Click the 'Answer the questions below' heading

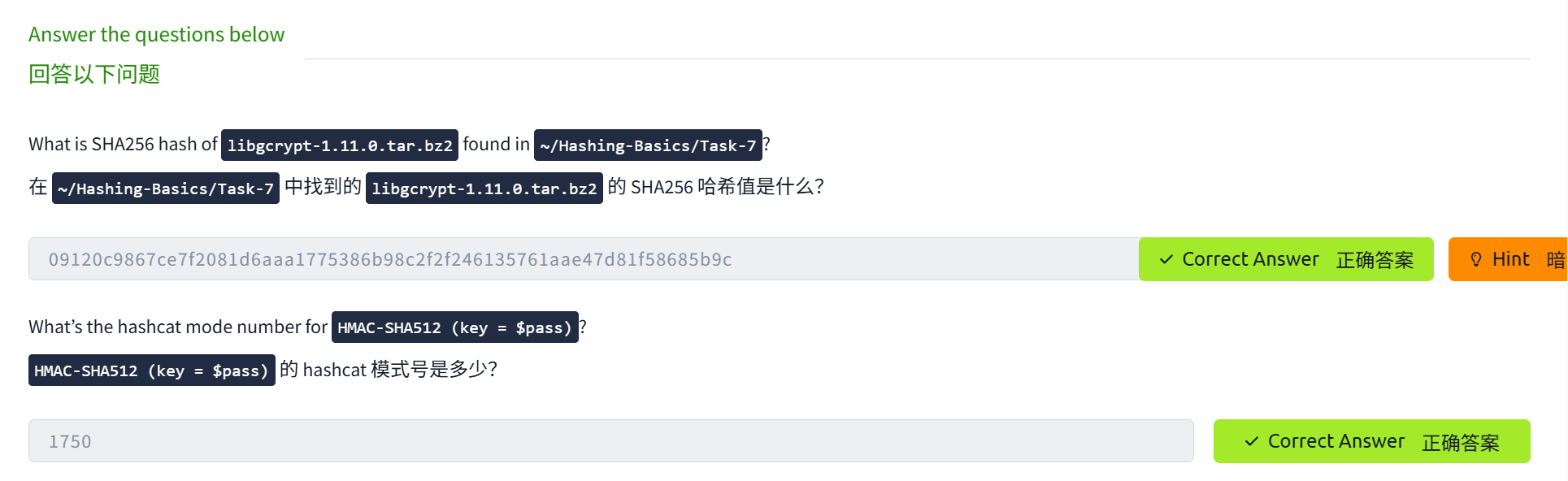(x=156, y=34)
